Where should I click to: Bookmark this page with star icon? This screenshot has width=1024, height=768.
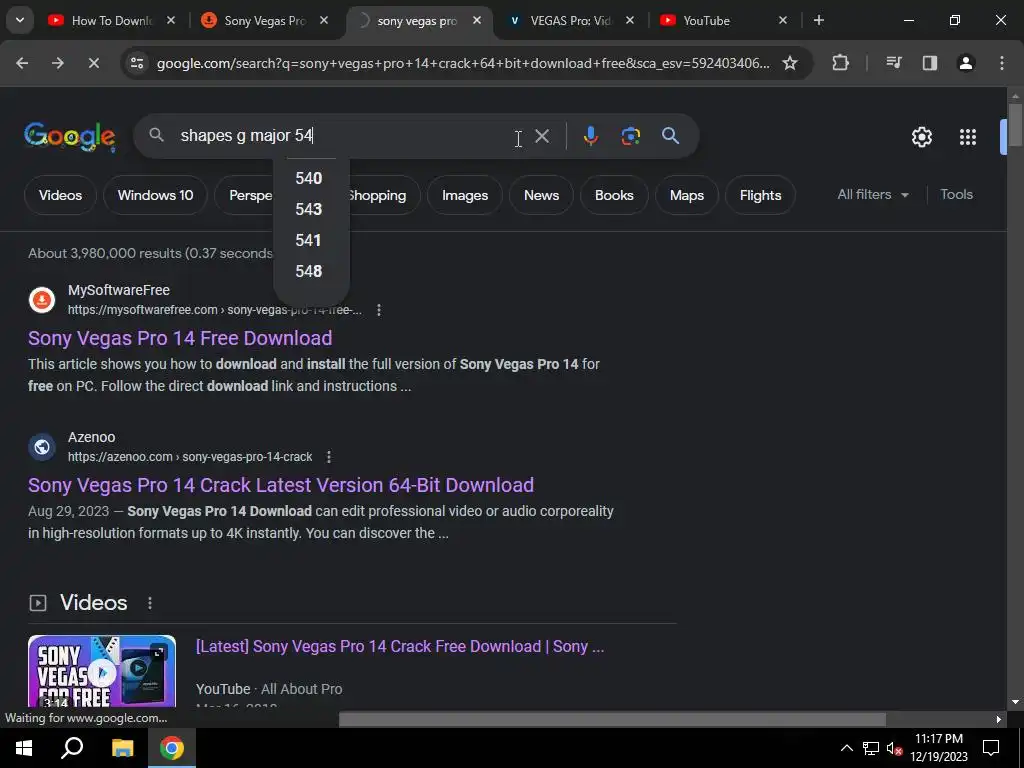pos(790,63)
